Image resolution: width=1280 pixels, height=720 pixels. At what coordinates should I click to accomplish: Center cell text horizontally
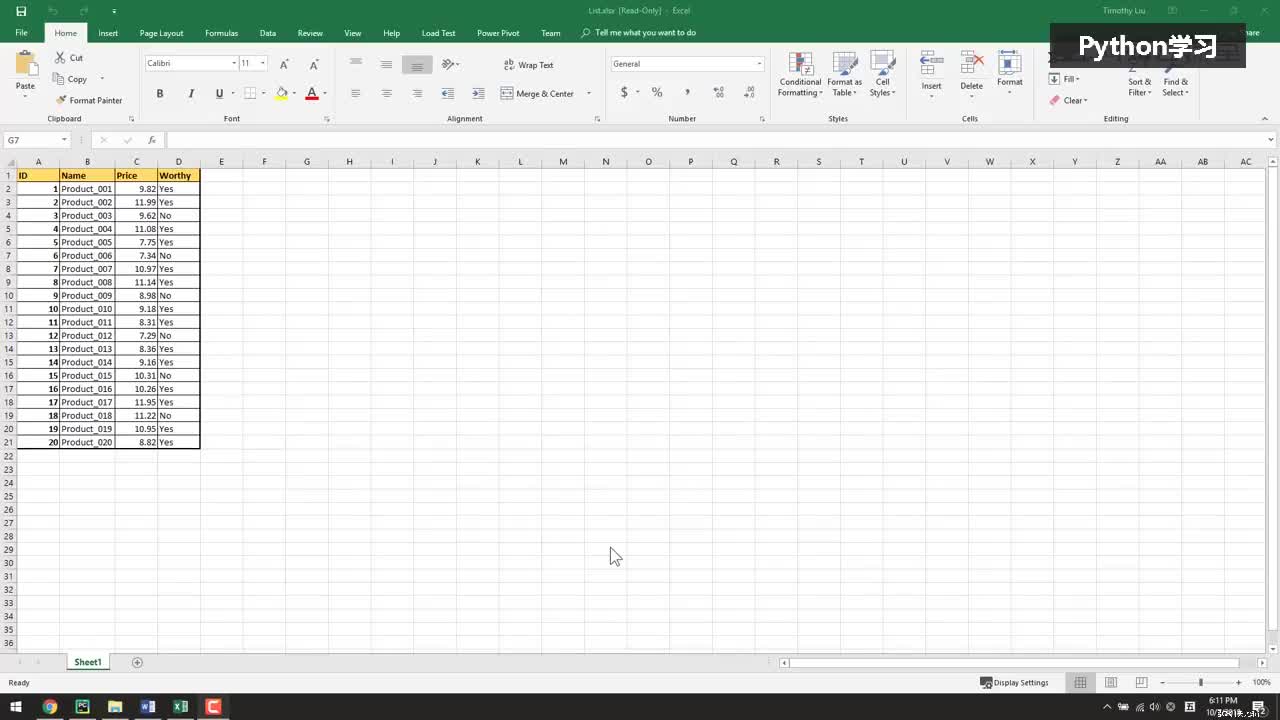point(386,93)
